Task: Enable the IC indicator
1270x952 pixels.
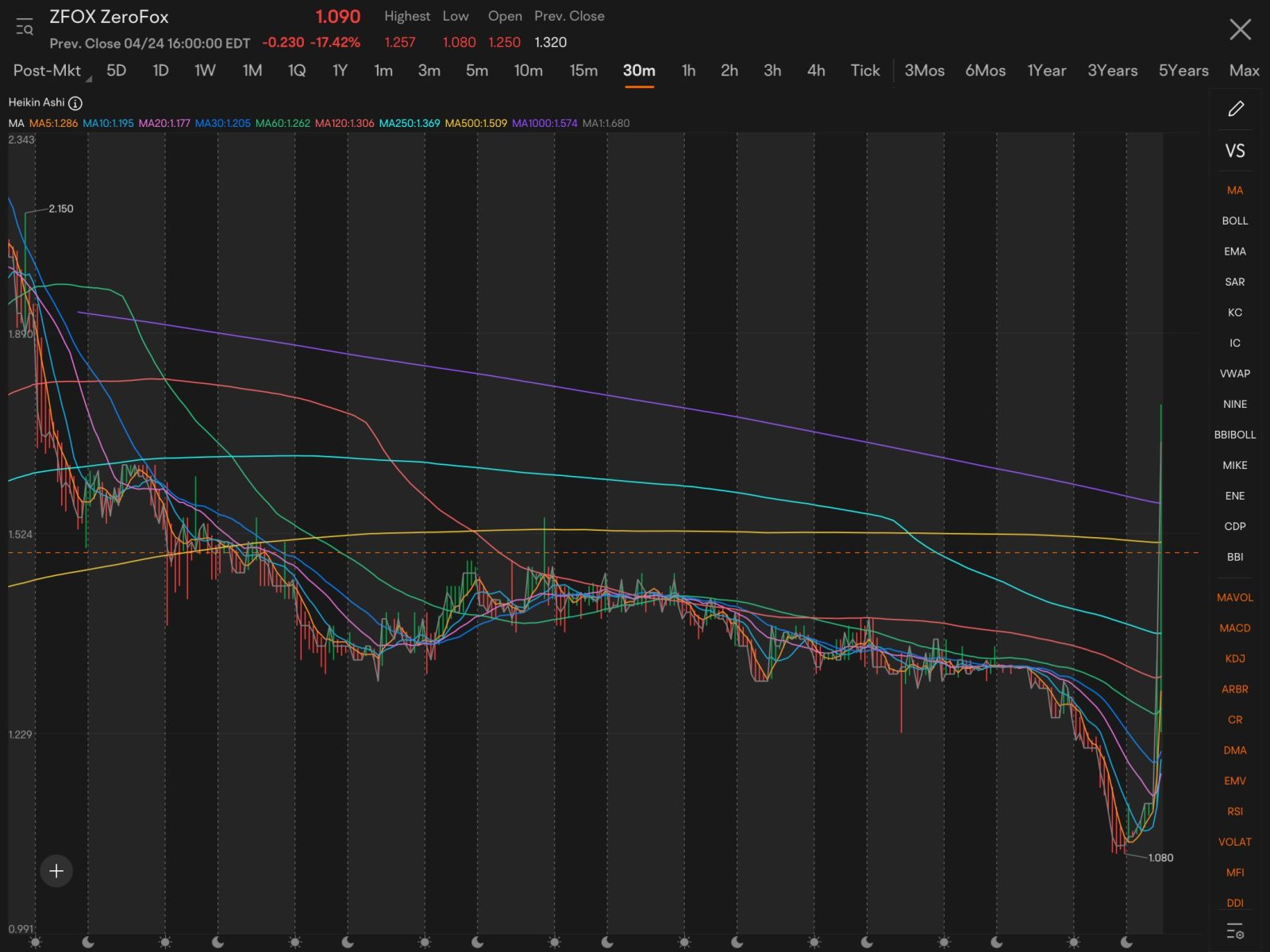Action: coord(1235,343)
